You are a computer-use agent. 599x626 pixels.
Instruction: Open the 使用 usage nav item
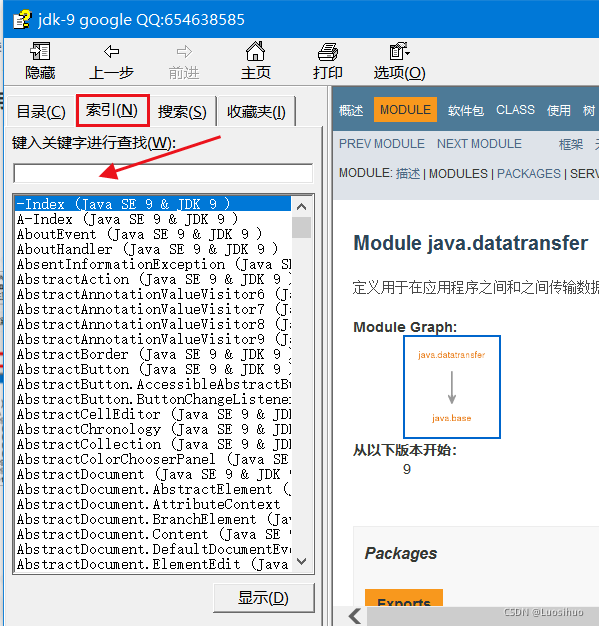(x=558, y=110)
